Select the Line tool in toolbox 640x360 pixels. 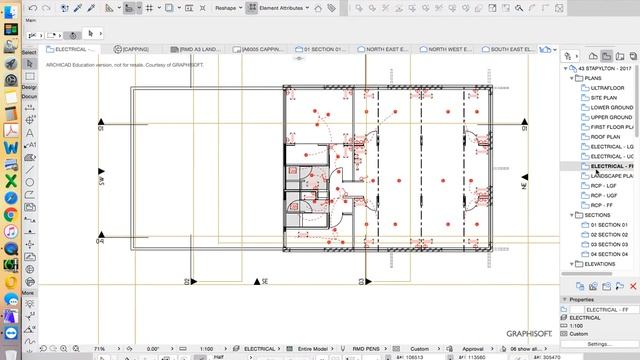(x=29, y=170)
